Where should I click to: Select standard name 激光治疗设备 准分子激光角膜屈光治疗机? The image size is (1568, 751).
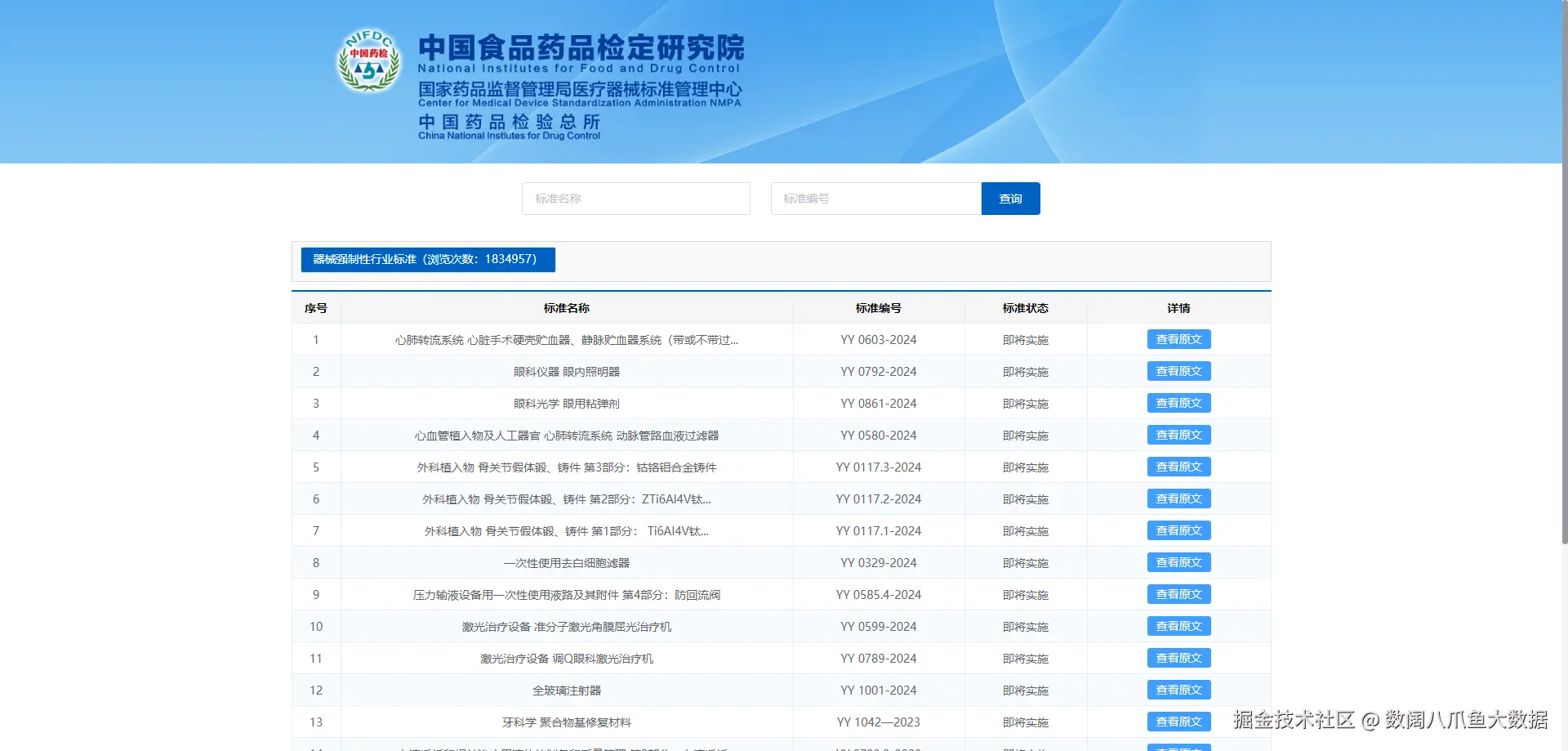pyautogui.click(x=567, y=627)
